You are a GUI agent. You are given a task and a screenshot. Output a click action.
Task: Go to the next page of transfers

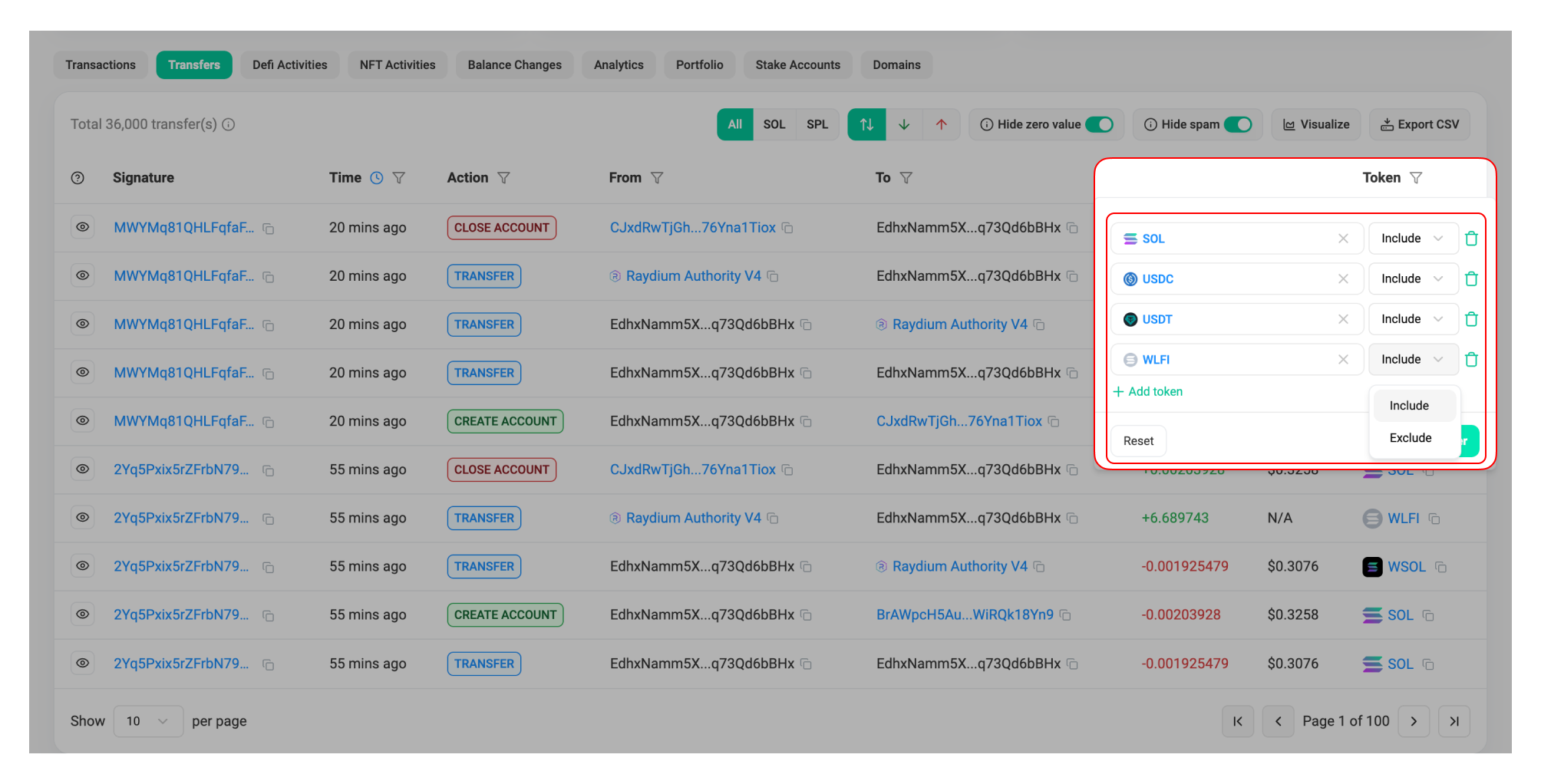1413,721
